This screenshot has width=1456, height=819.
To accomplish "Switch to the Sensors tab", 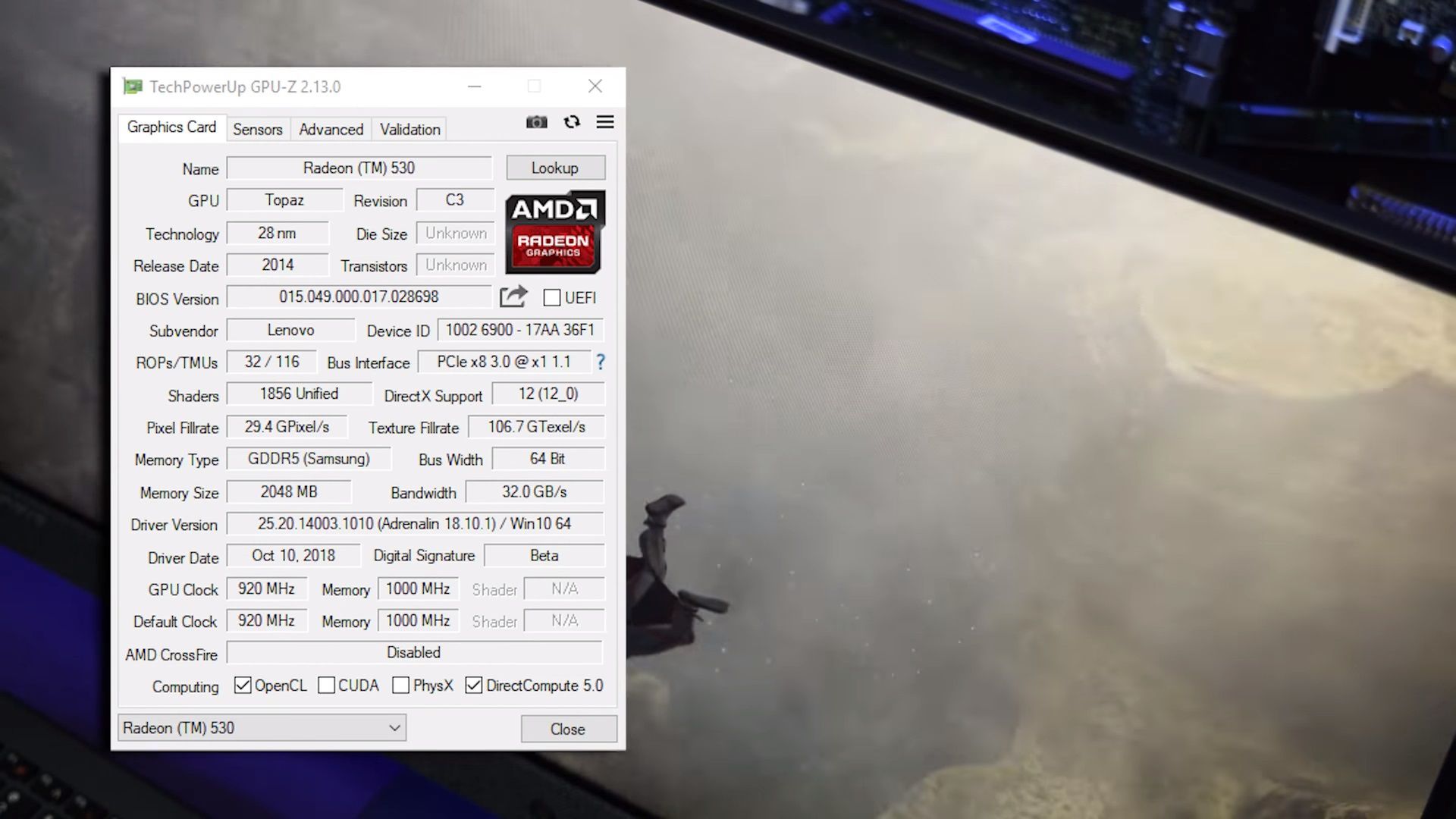I will click(257, 129).
